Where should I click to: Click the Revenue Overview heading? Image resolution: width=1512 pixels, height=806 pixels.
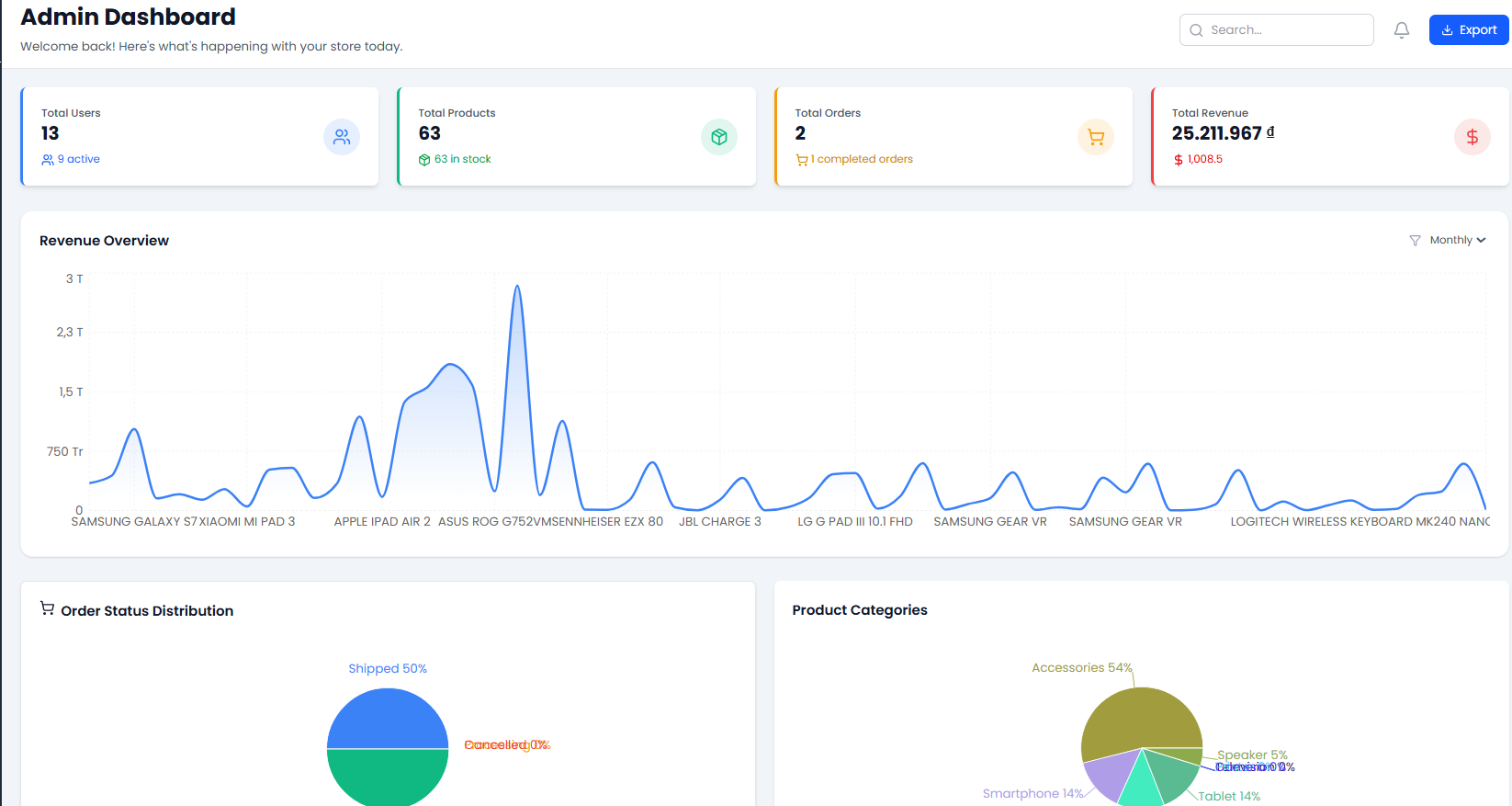point(104,241)
